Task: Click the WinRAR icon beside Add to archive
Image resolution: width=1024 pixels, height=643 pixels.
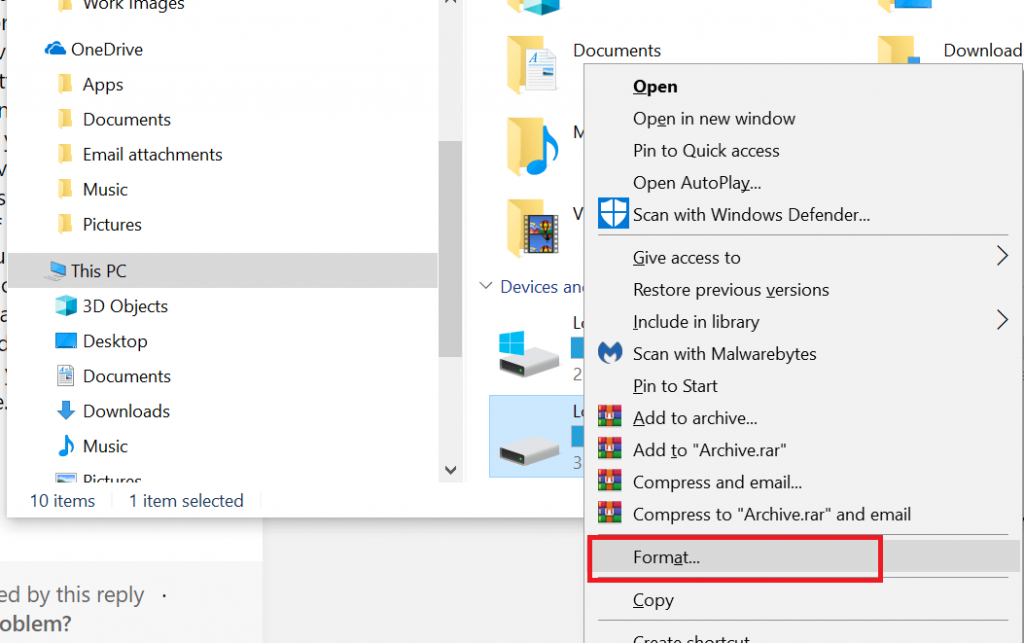Action: click(609, 416)
